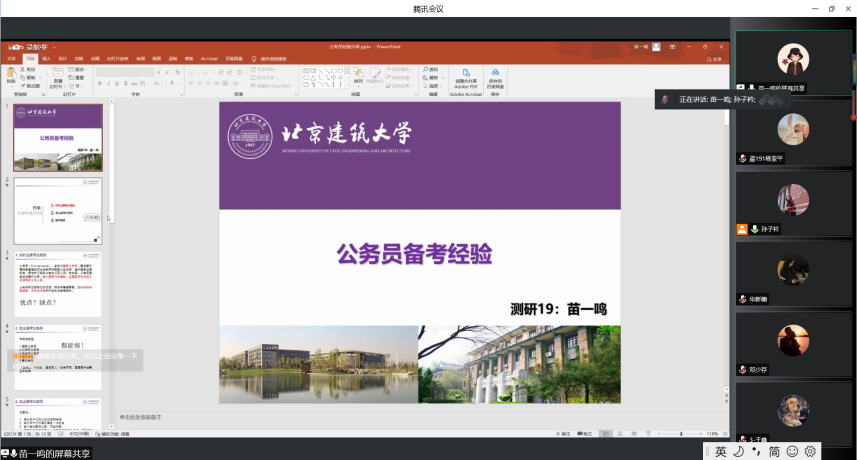Open the font name dropdown
Viewport: 857px width, 460px height.
point(150,70)
